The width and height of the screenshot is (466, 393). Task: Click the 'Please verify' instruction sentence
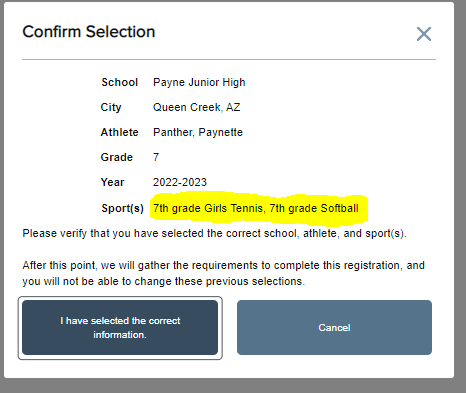pyautogui.click(x=214, y=233)
